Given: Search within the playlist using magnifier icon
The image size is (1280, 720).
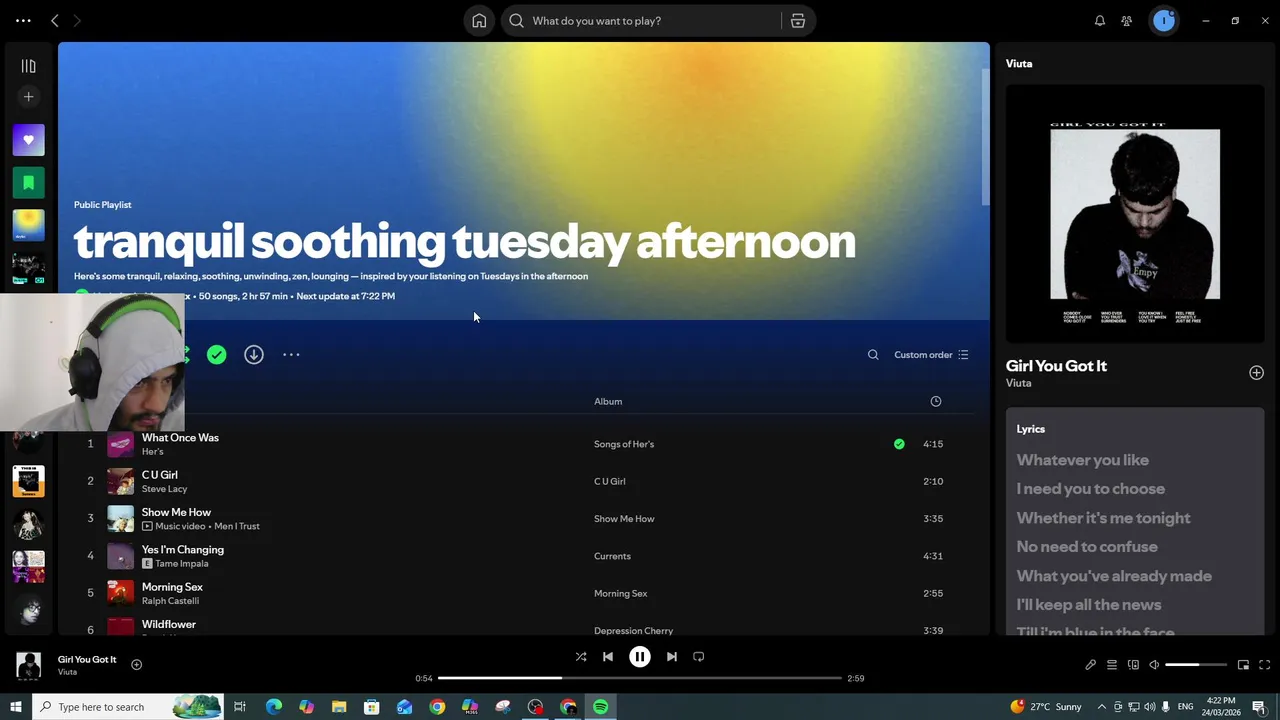Looking at the screenshot, I should coord(873,355).
